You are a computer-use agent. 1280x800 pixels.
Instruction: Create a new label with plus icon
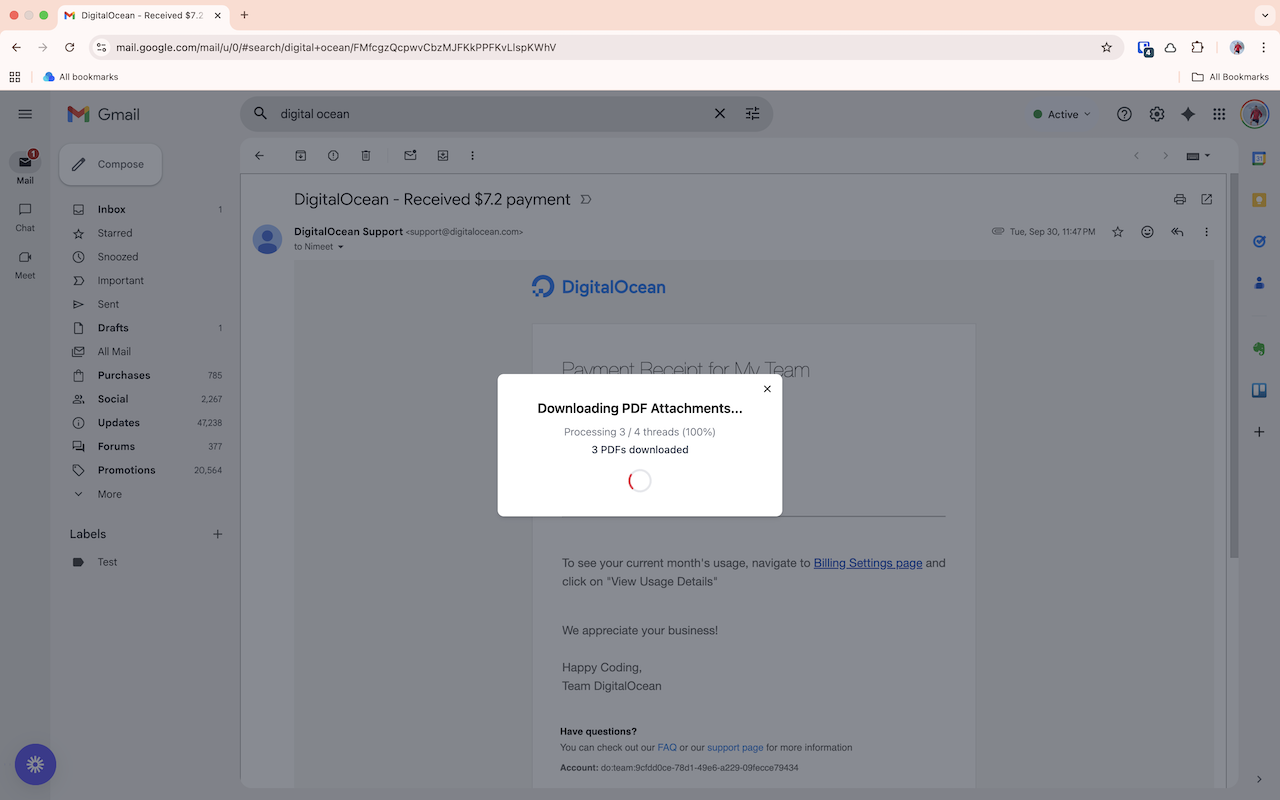click(x=218, y=534)
